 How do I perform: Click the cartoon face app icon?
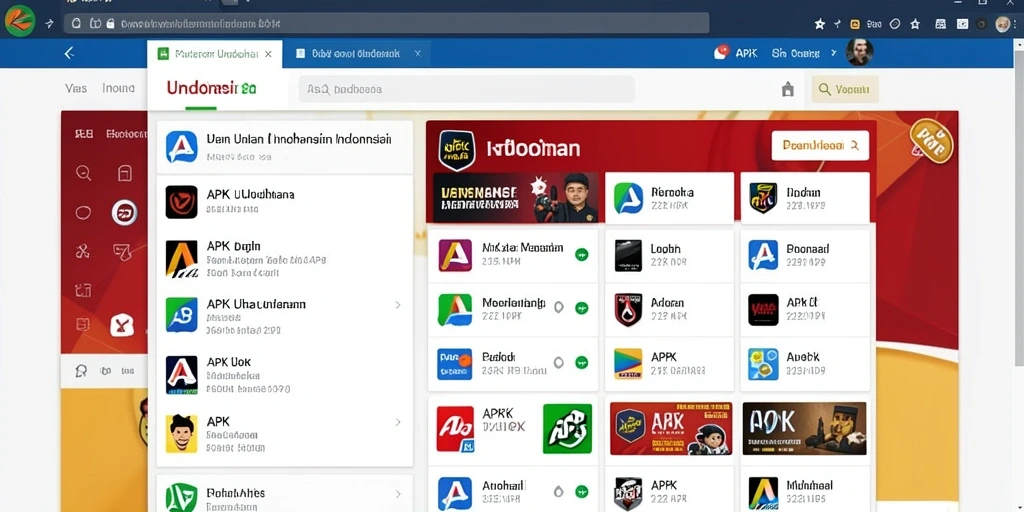click(182, 434)
